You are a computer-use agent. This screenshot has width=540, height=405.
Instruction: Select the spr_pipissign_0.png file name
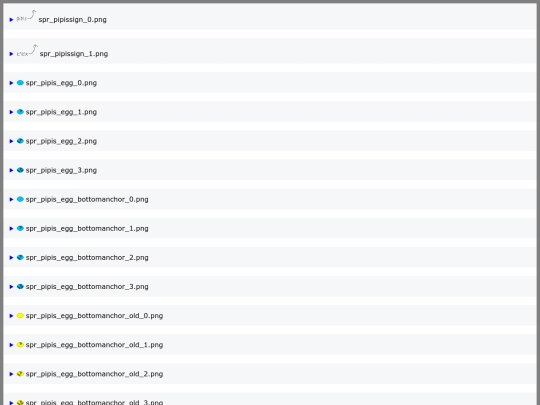72,20
